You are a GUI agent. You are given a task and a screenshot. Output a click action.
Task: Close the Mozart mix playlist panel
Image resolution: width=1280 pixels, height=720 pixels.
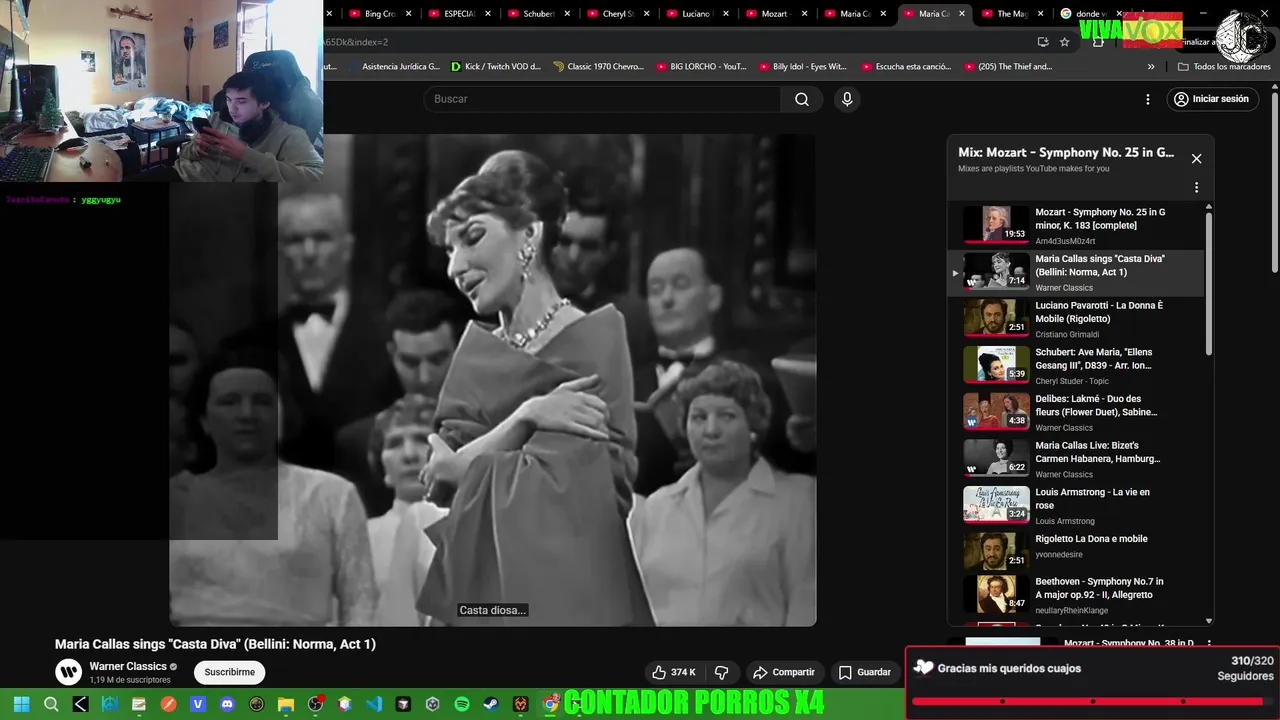1196,159
